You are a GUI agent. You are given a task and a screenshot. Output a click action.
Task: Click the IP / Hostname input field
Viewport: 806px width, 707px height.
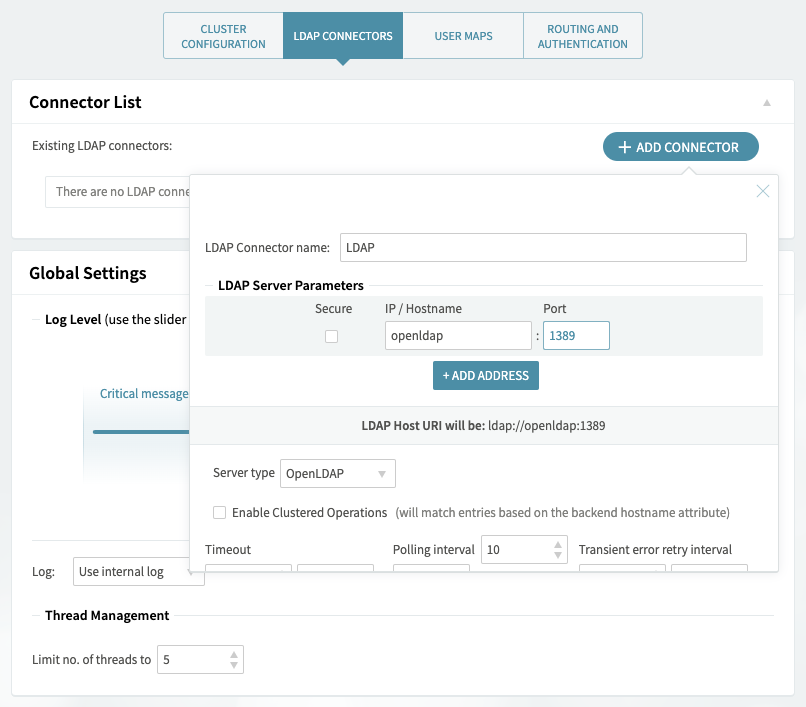(458, 335)
